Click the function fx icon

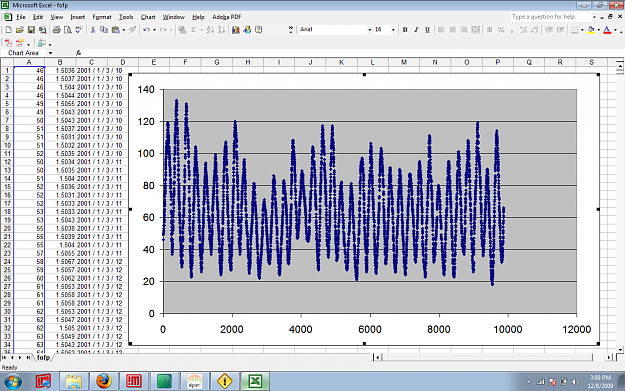click(x=79, y=53)
